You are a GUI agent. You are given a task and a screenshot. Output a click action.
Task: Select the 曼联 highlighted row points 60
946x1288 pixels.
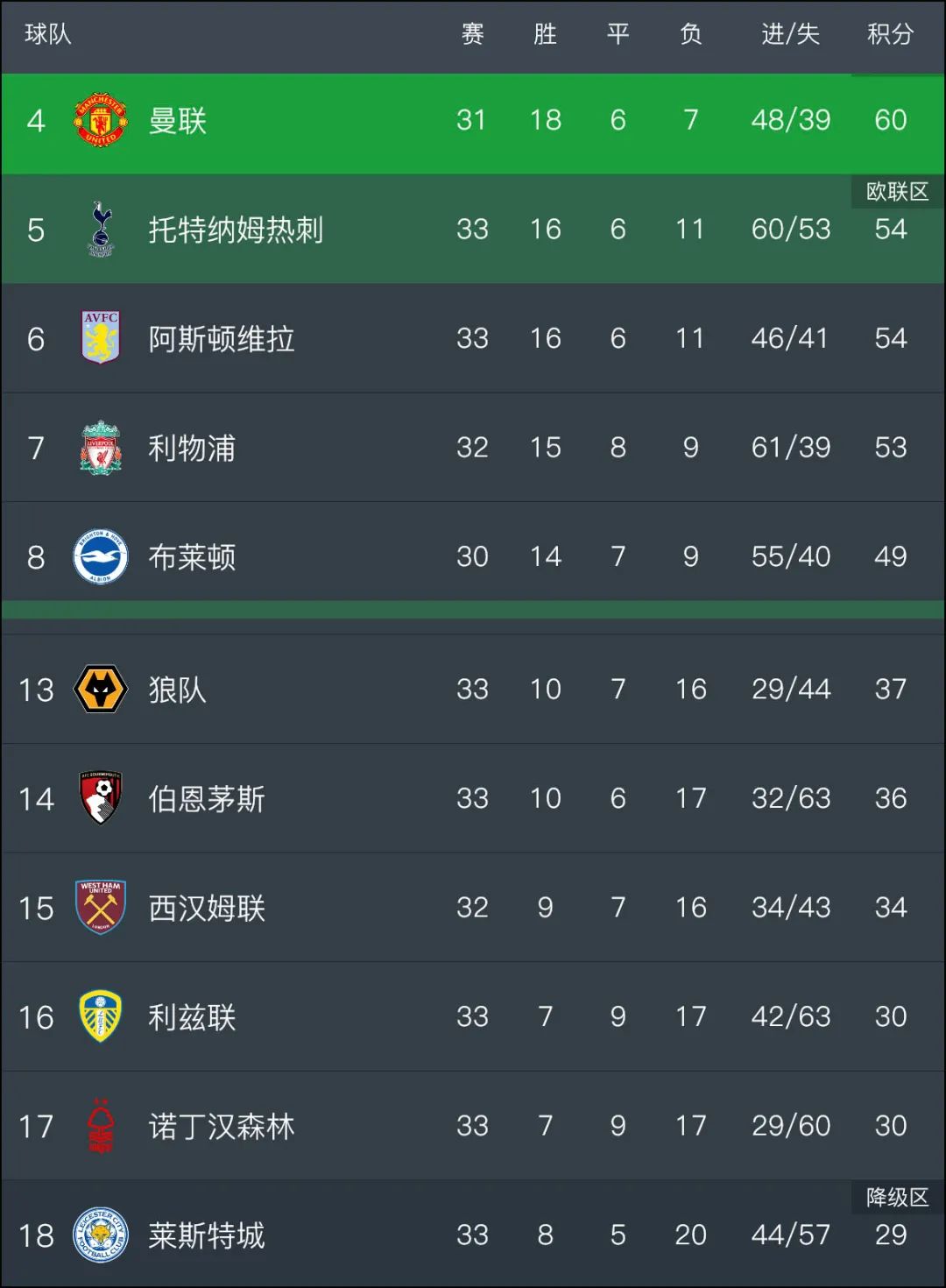tap(890, 120)
